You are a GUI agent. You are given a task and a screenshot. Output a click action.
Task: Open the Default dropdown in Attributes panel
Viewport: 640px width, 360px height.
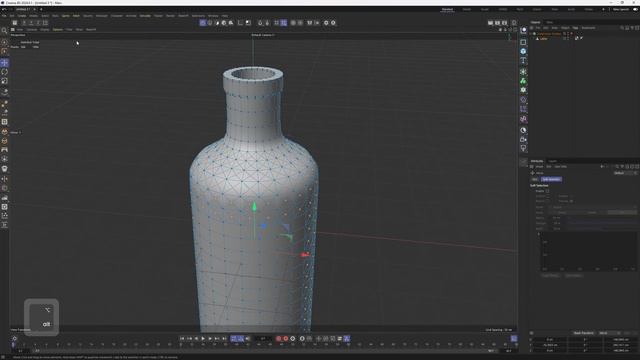pos(625,173)
